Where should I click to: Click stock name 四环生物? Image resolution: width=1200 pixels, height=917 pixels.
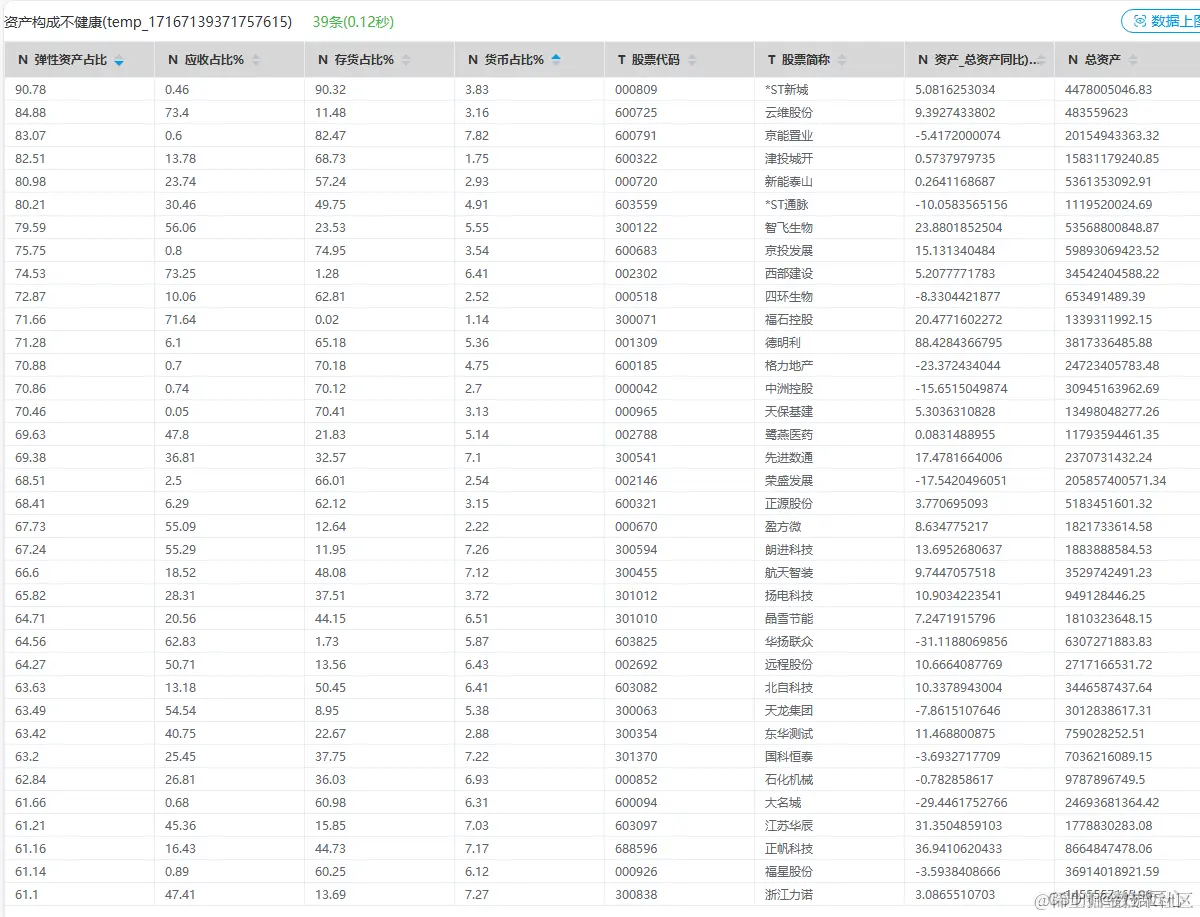(x=789, y=297)
